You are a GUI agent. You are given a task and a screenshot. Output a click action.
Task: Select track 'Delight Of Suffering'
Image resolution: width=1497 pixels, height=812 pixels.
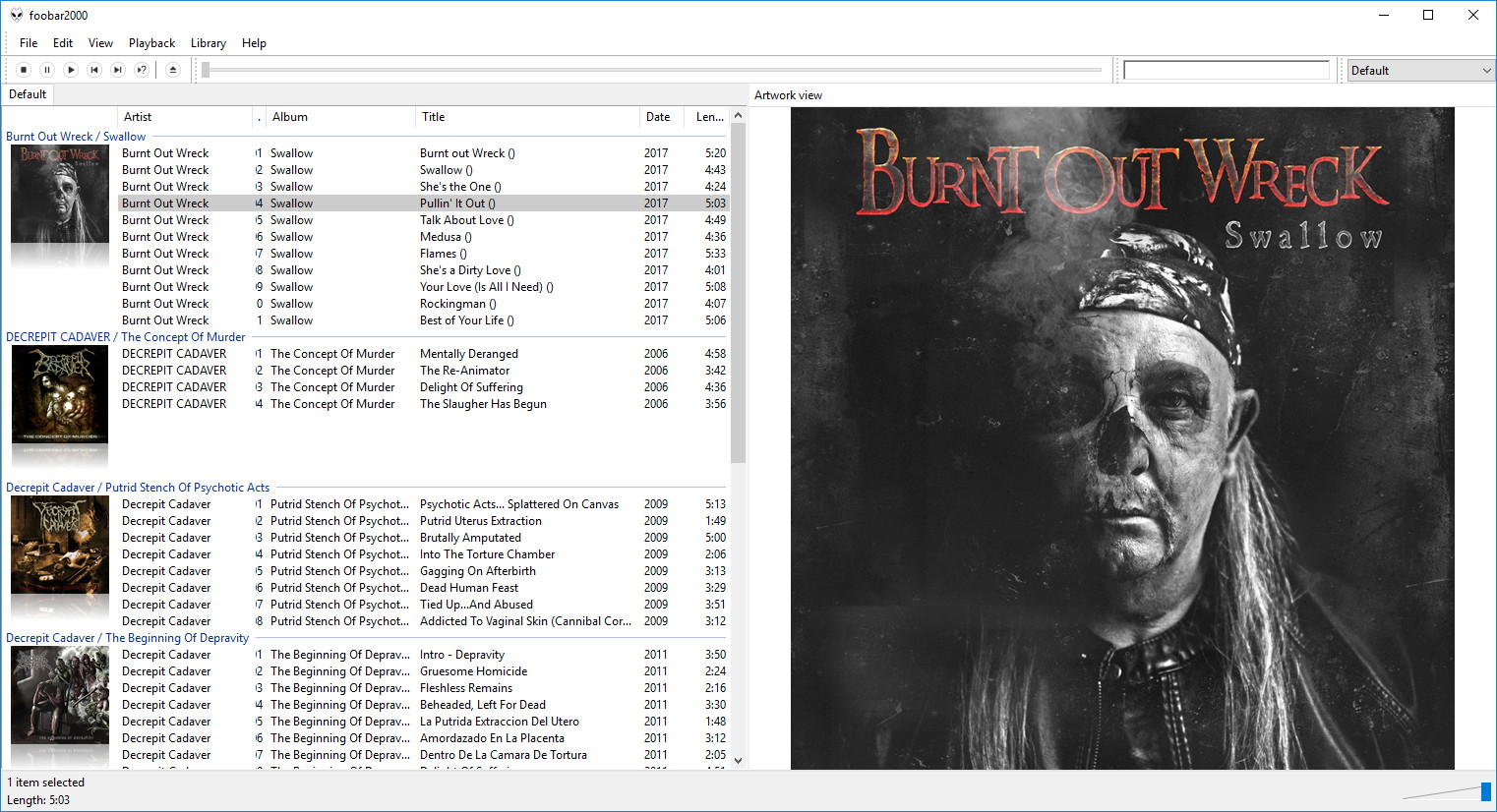[x=423, y=387]
